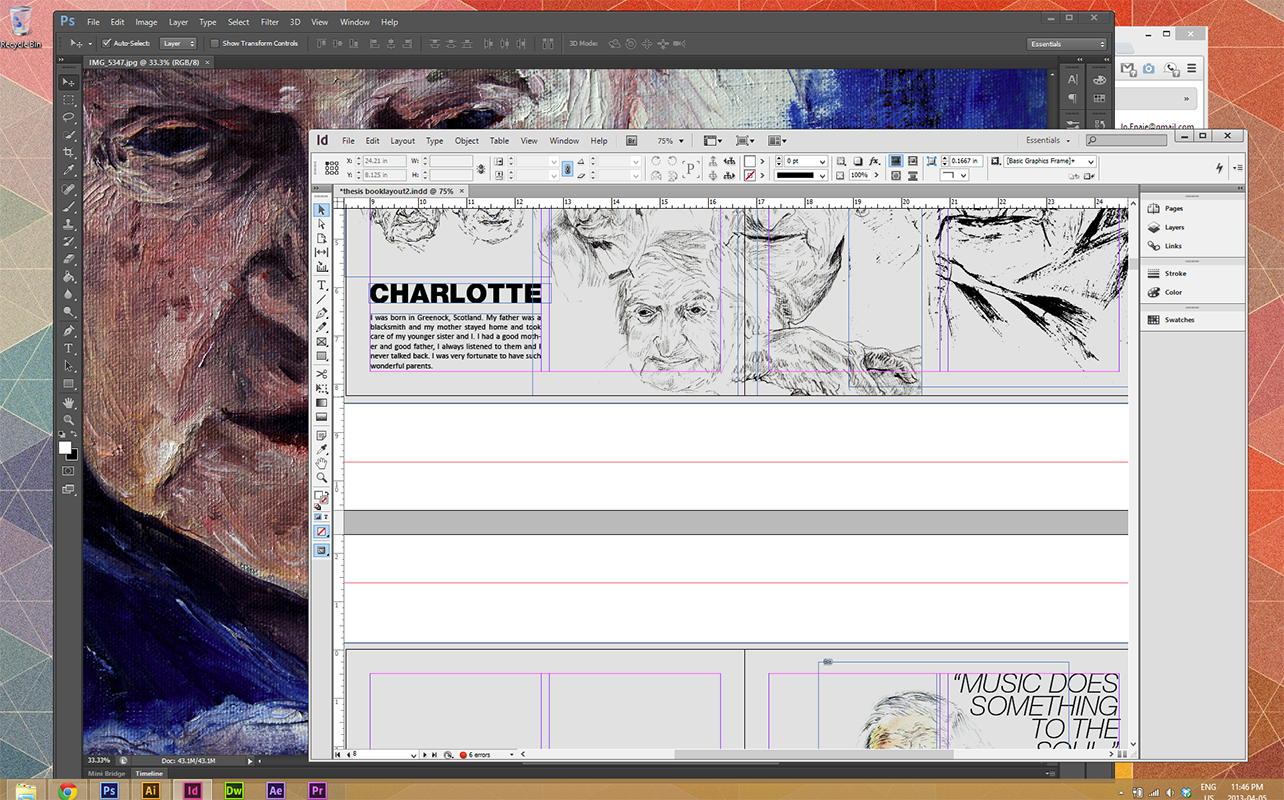
Task: Open InDesign Object menu
Action: (467, 141)
